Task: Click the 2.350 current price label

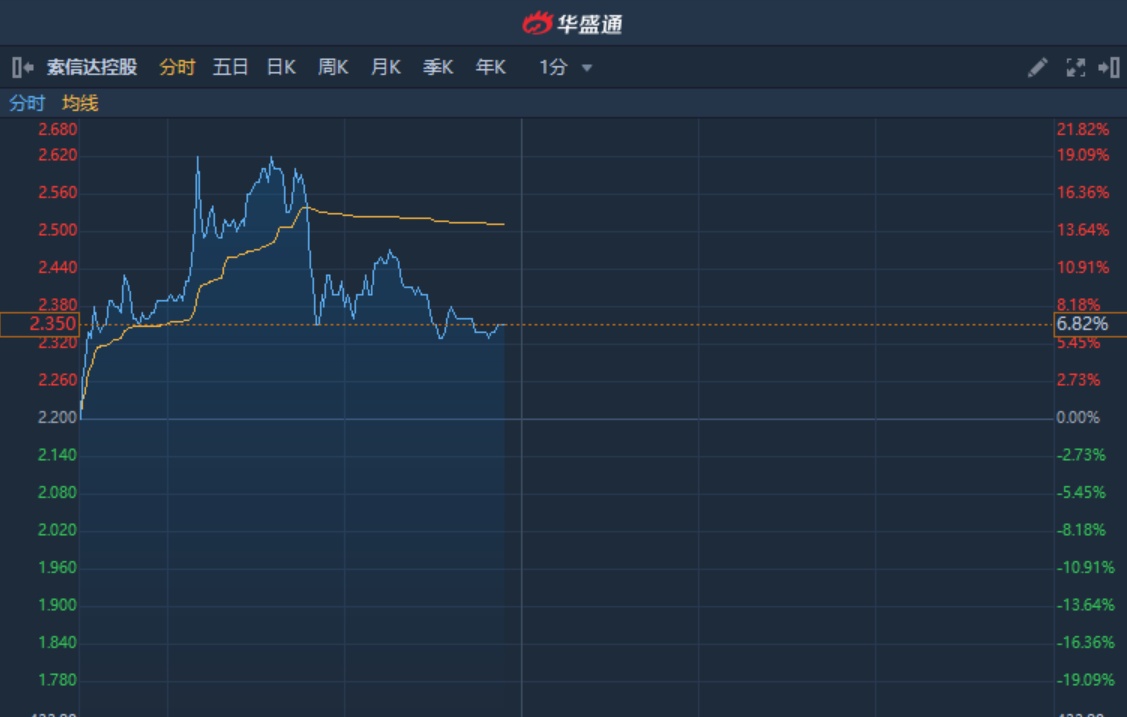Action: click(x=39, y=324)
